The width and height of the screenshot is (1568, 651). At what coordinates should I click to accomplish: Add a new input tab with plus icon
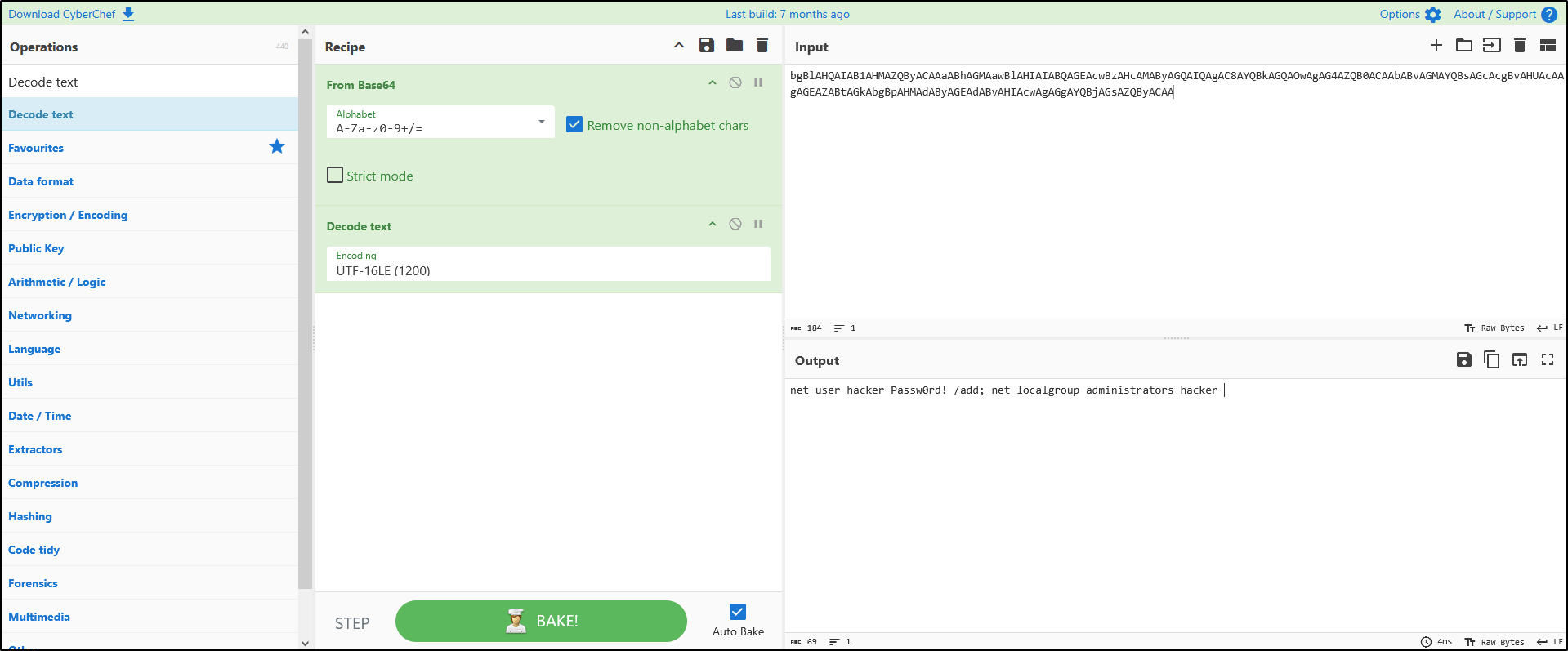pyautogui.click(x=1436, y=46)
